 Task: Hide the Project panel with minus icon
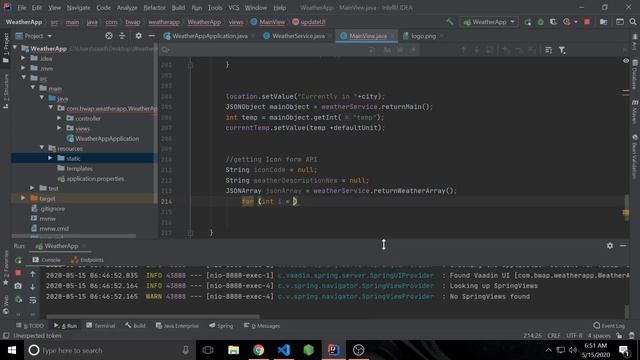(151, 36)
